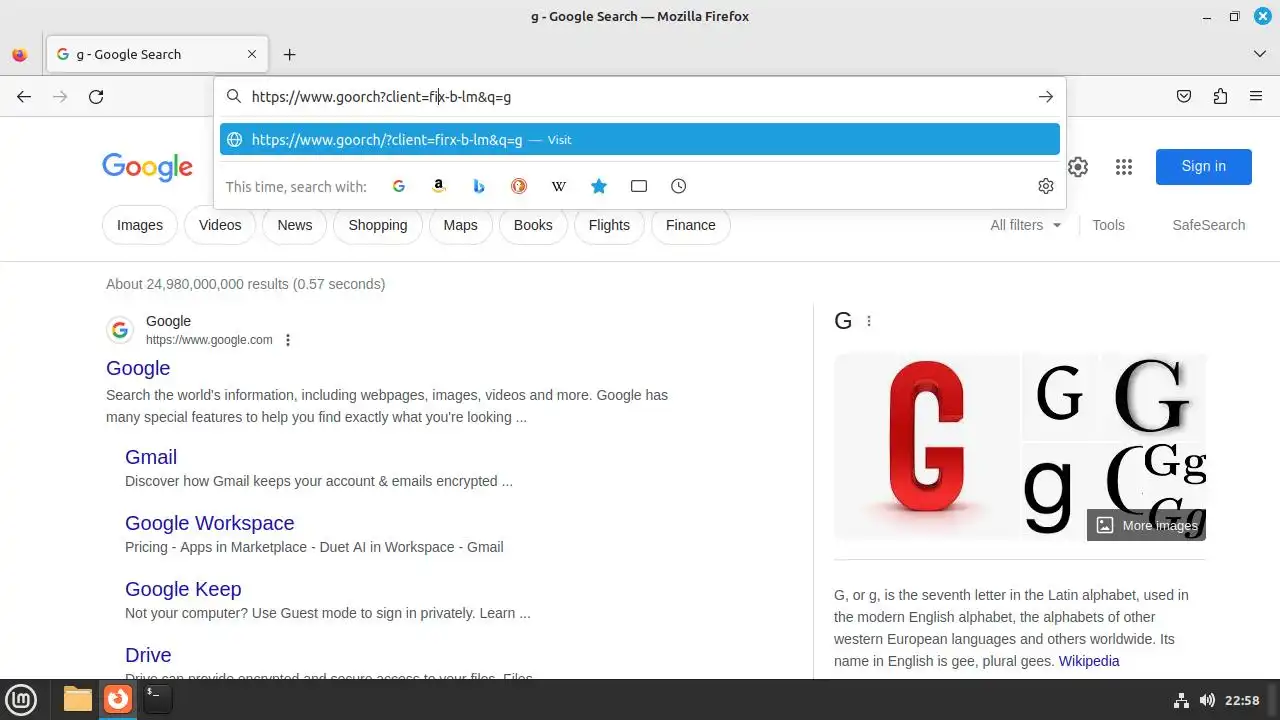Search this time with DuckDuckGo icon
1280x720 pixels.
point(519,186)
